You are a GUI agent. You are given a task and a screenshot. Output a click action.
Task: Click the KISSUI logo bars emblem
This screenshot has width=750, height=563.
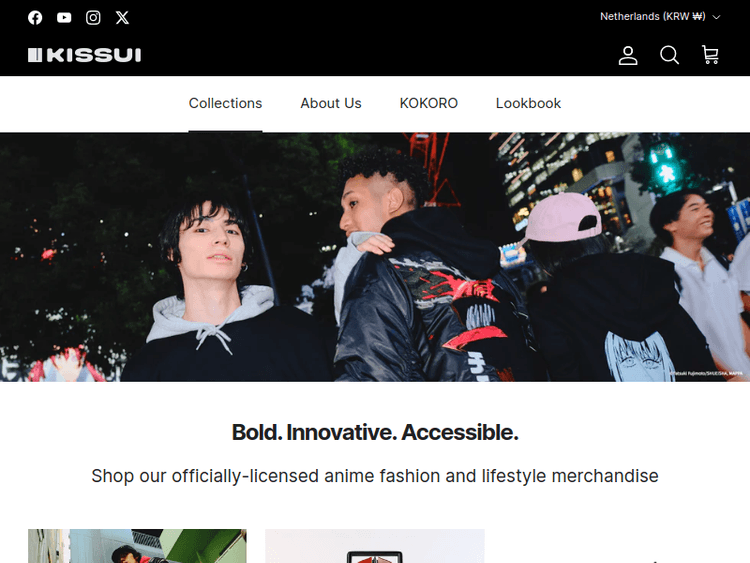[x=35, y=55]
